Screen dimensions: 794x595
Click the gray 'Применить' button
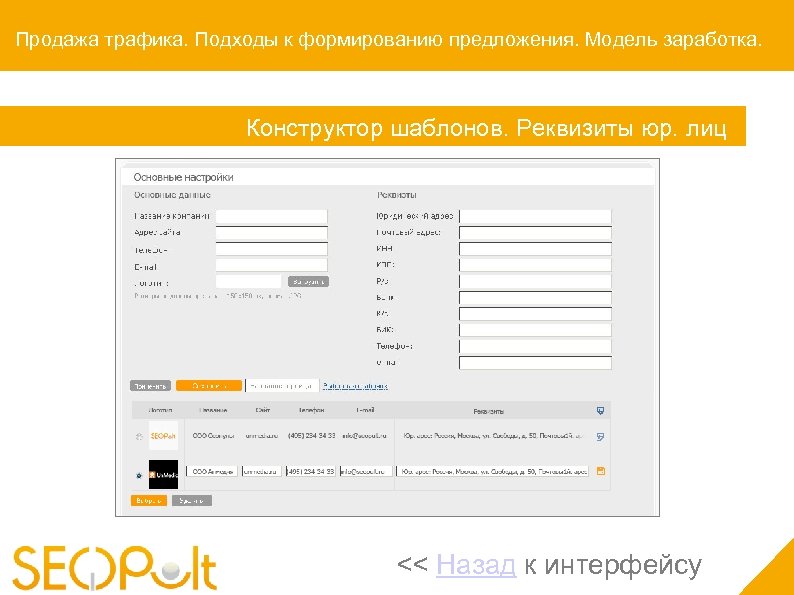coord(150,386)
